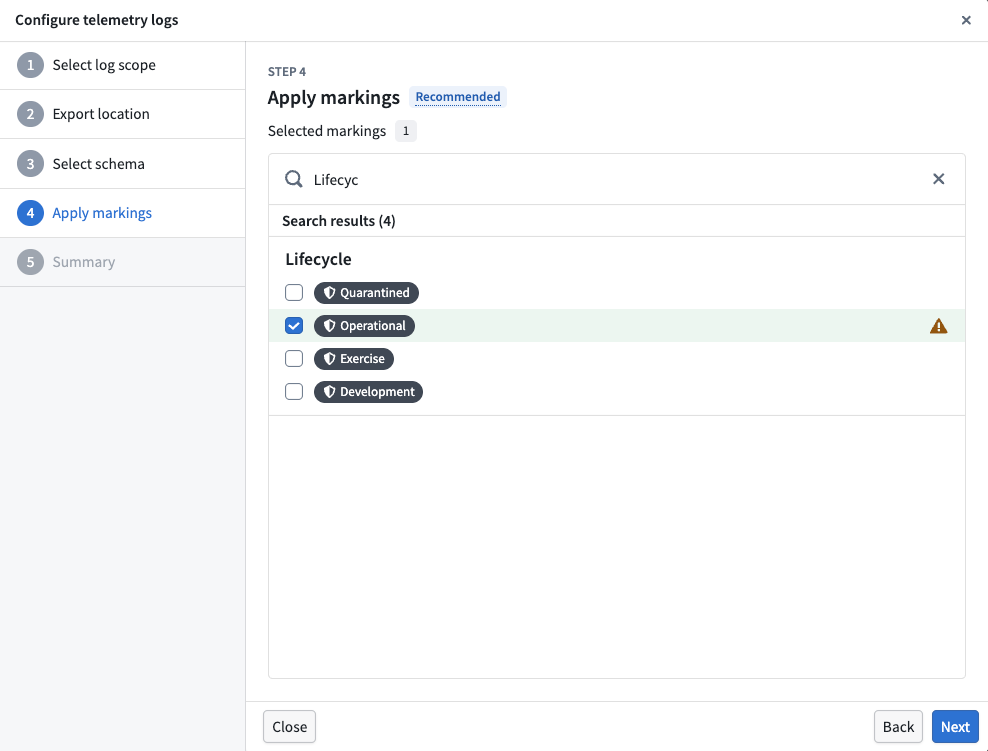Tick the Exercise checkbox
988x751 pixels.
[294, 359]
